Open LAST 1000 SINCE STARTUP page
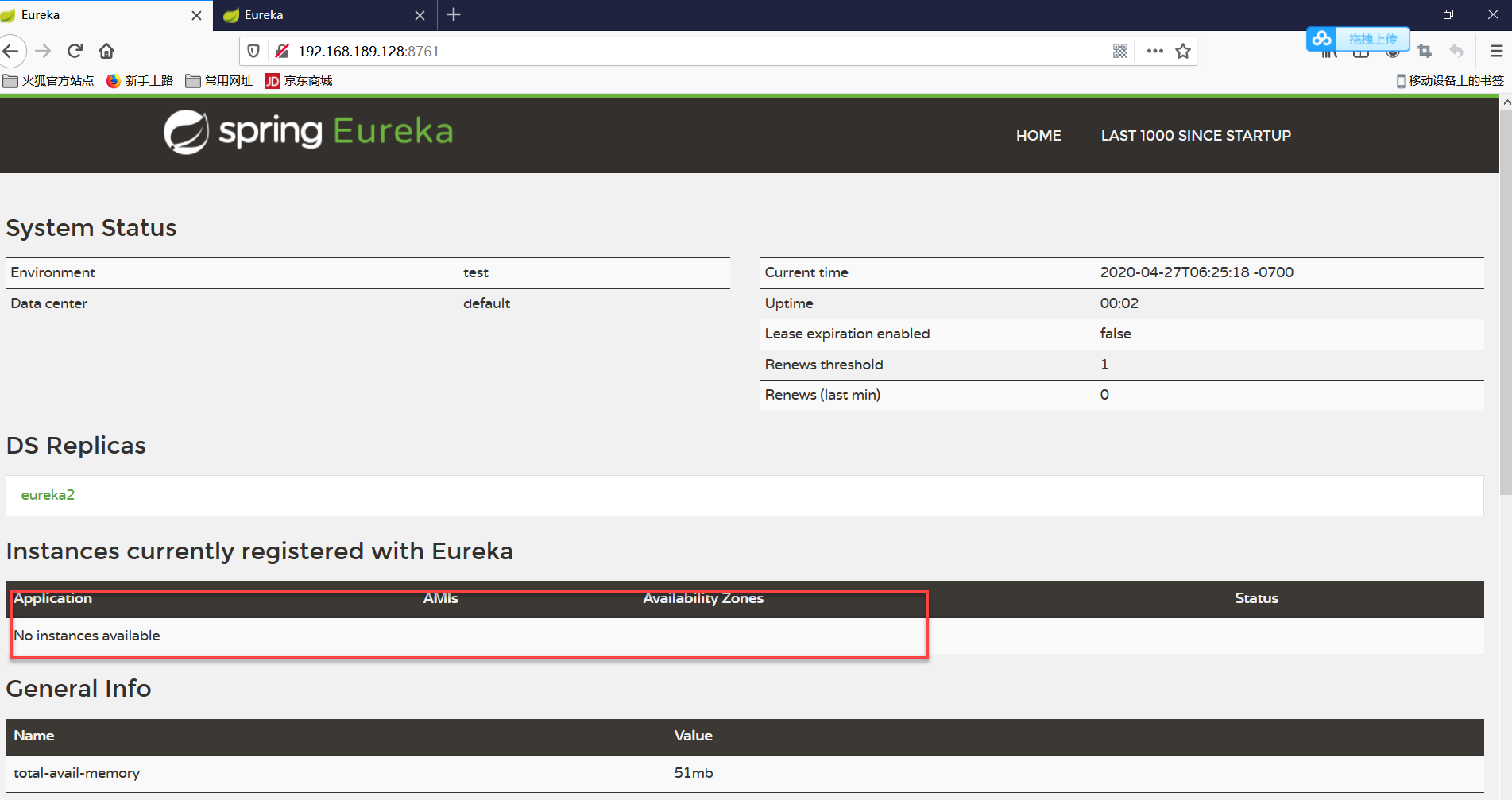The height and width of the screenshot is (800, 1512). 1196,135
